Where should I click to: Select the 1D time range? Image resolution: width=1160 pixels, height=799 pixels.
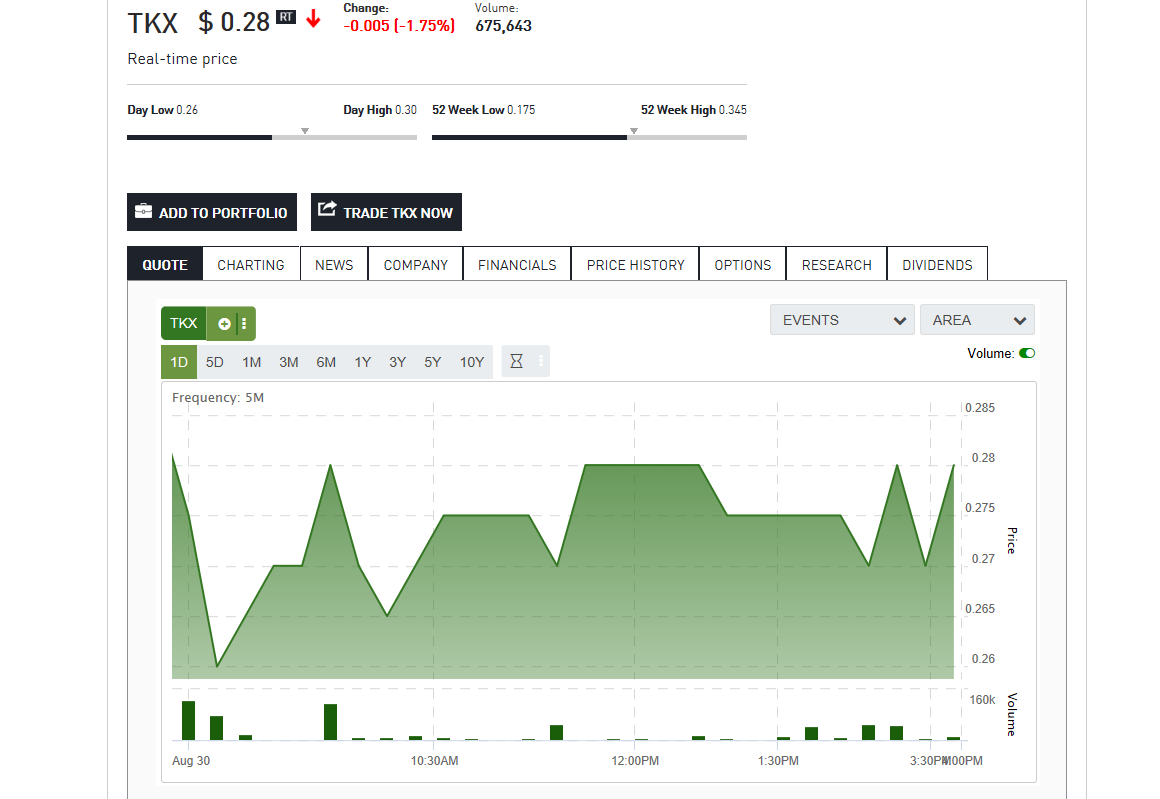coord(178,361)
